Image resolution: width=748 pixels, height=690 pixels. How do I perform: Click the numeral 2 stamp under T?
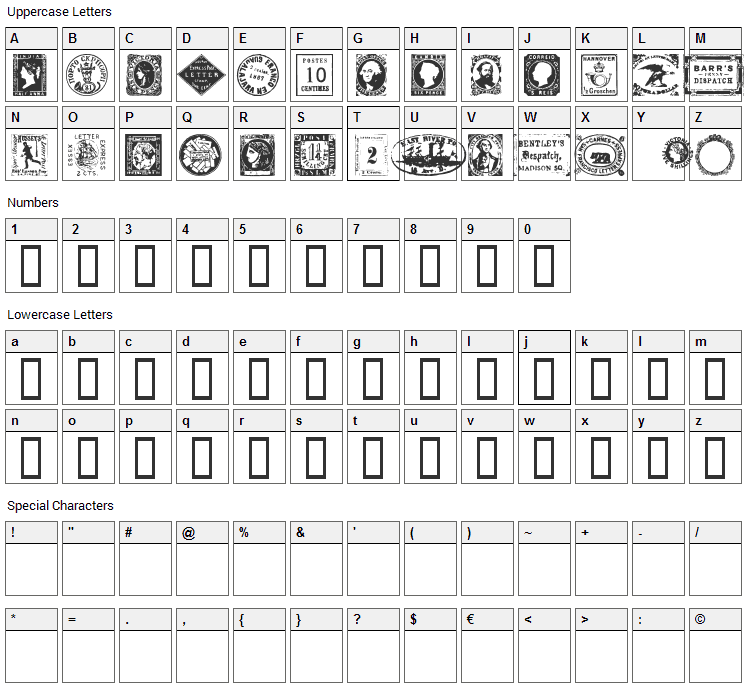(x=371, y=155)
